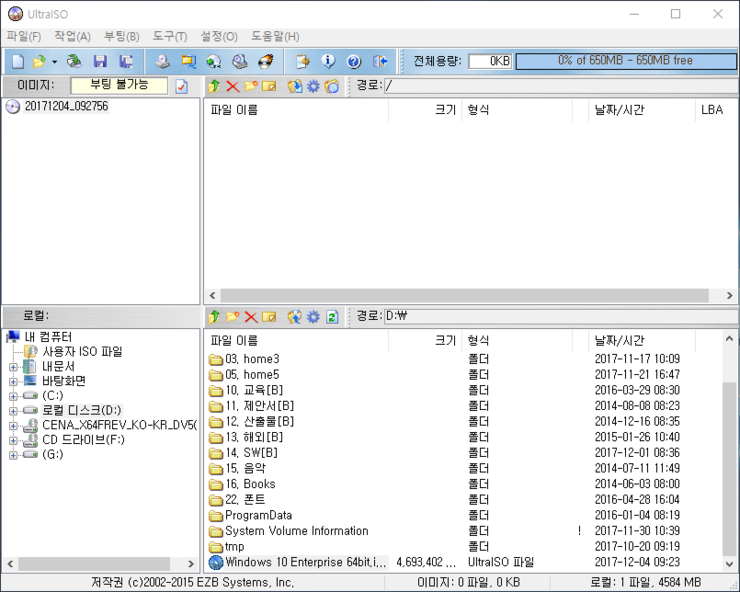Click the 파일 이름 column header in the image file list
The image size is (740, 592).
point(296,110)
